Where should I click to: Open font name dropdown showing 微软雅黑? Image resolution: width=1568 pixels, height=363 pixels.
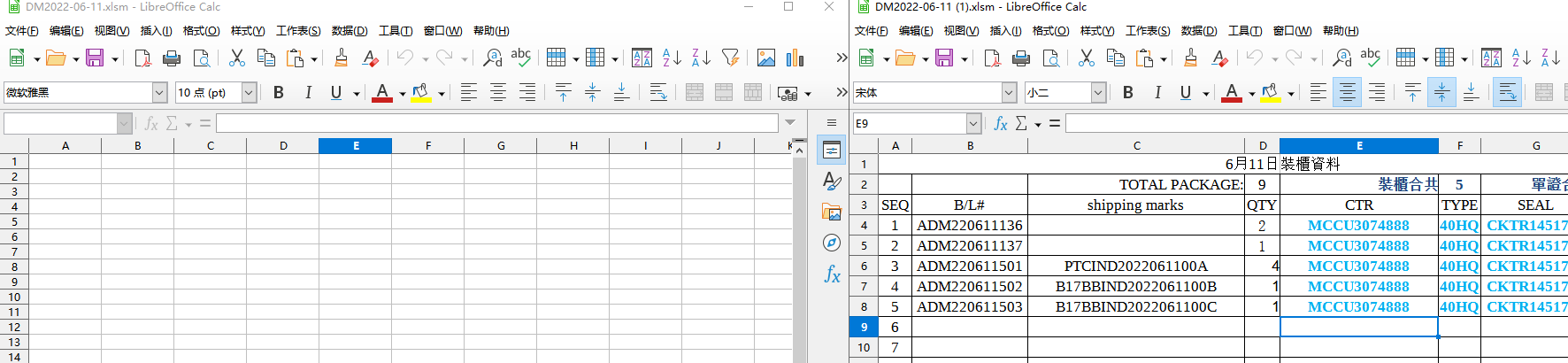159,92
